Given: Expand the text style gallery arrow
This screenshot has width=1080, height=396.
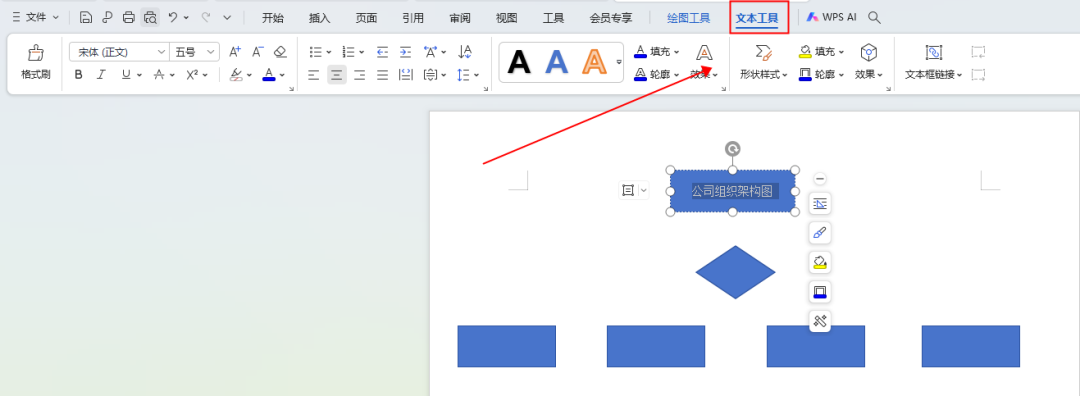Looking at the screenshot, I should point(619,62).
